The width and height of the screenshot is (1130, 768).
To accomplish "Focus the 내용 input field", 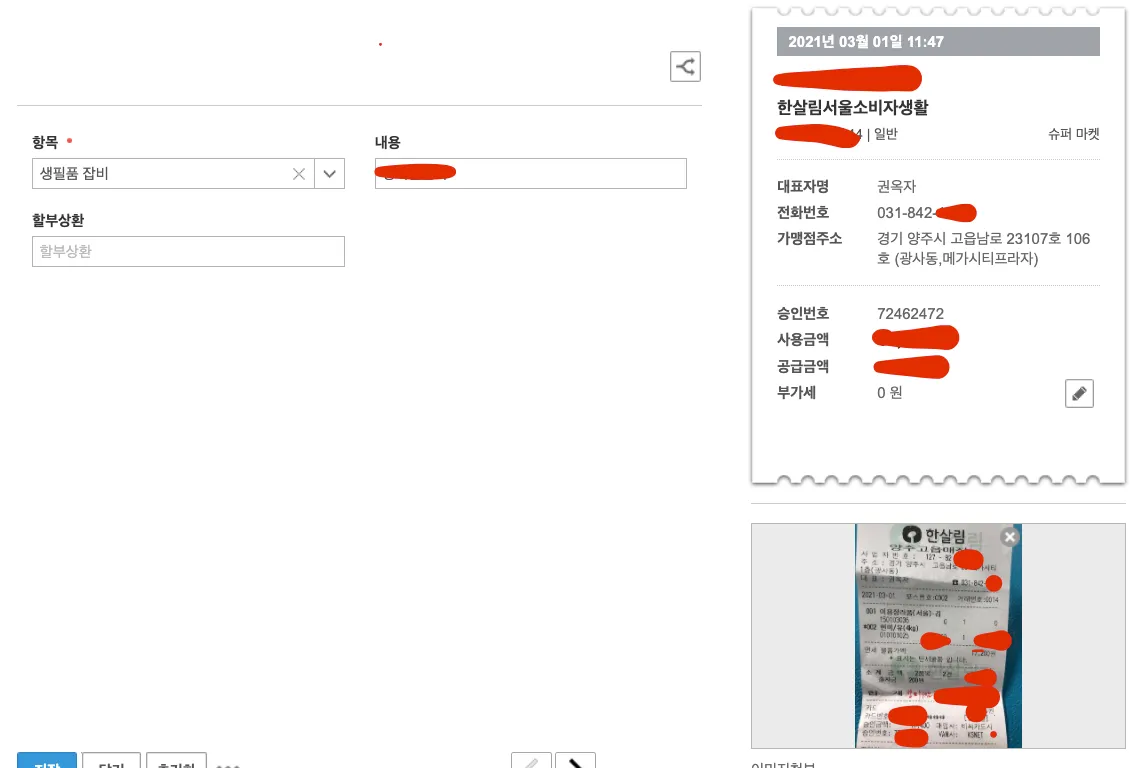I will tap(530, 174).
